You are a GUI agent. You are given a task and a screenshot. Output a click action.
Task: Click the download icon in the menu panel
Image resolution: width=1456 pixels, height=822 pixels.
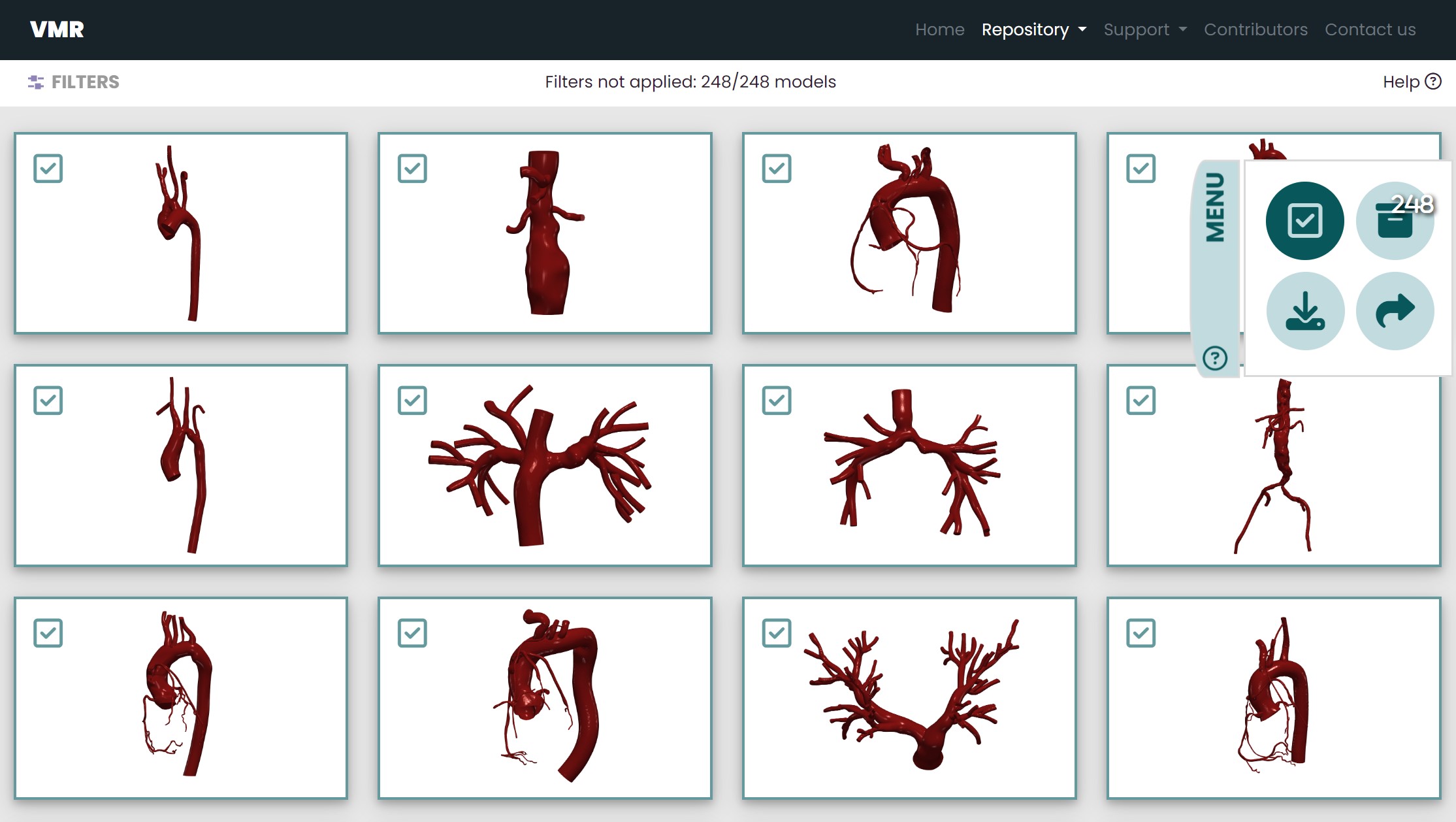click(x=1305, y=311)
